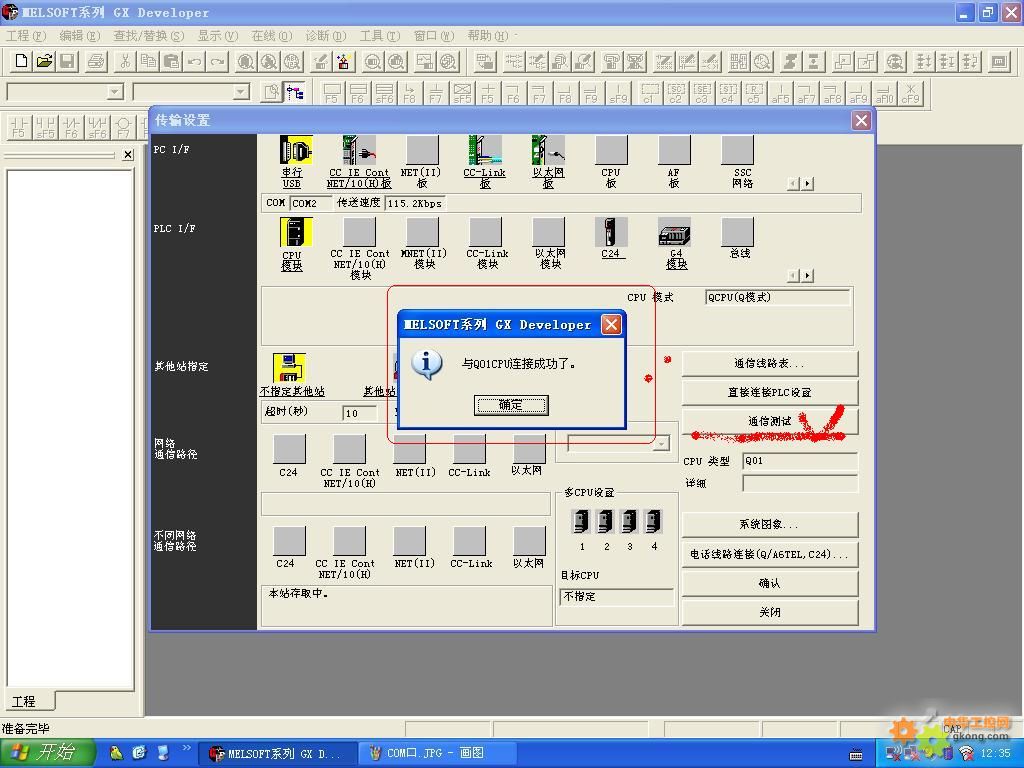This screenshot has height=768, width=1024.
Task: Expand the first toolbar combo box
Action: 115,92
